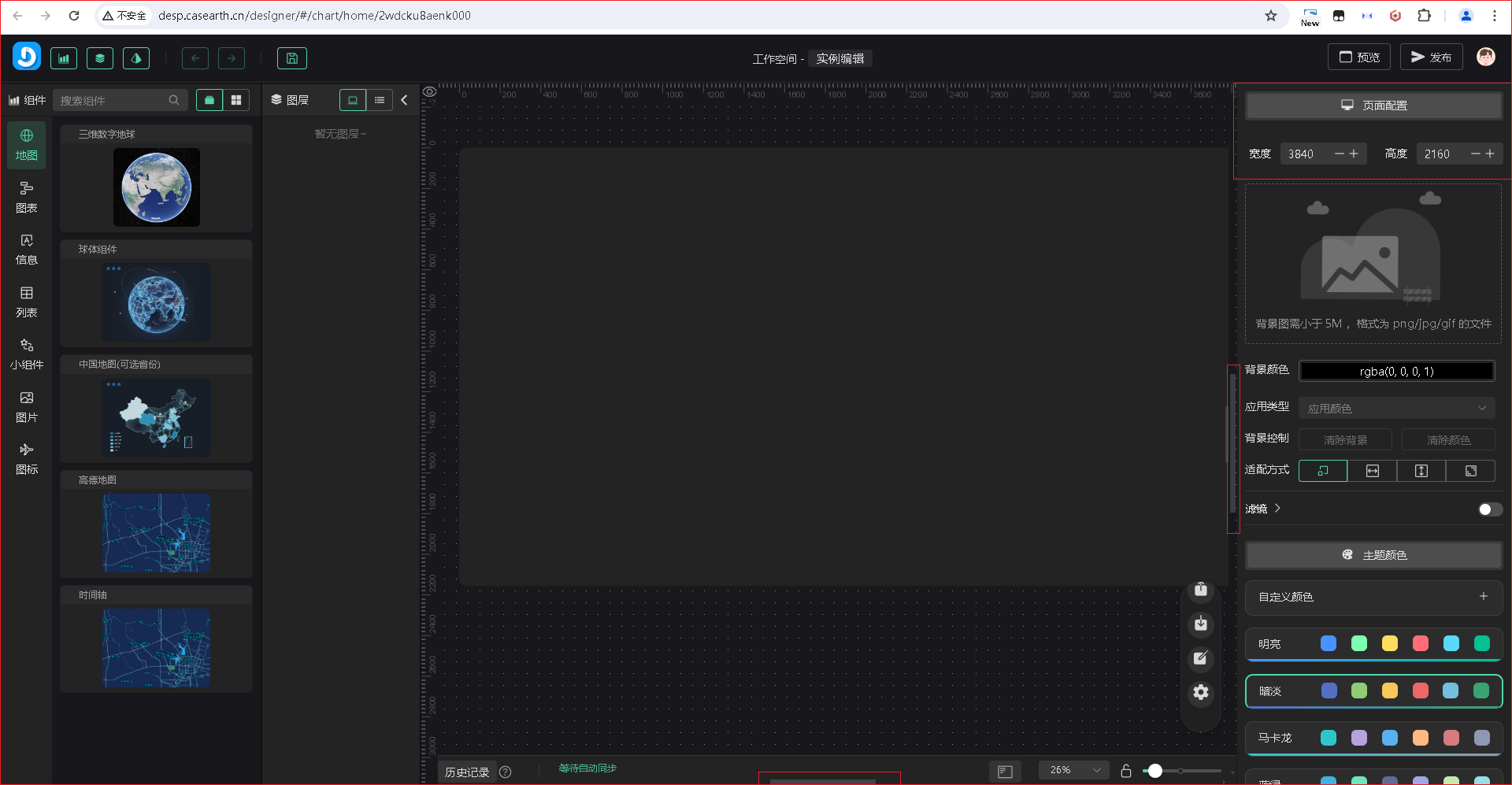This screenshot has width=1512, height=785.
Task: Expand the 滤镜 section arrow
Action: click(1277, 509)
